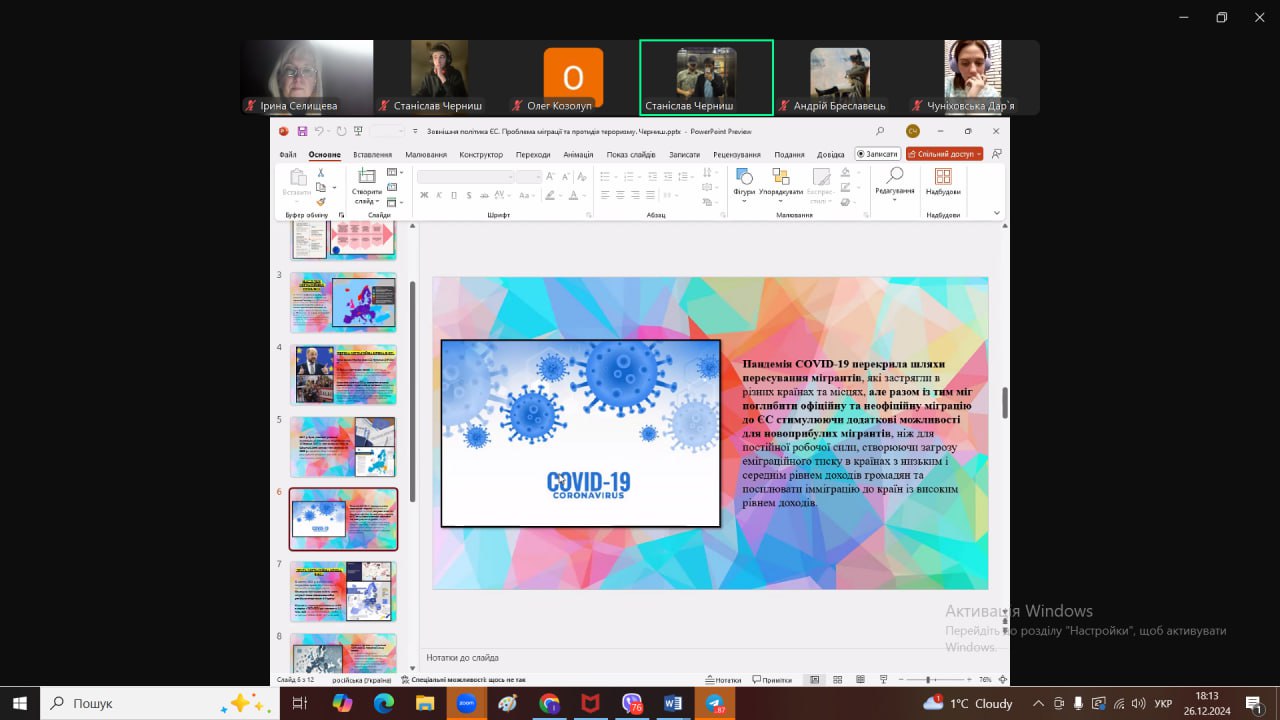Click the Undo arrow in quick access toolbar

pyautogui.click(x=319, y=131)
